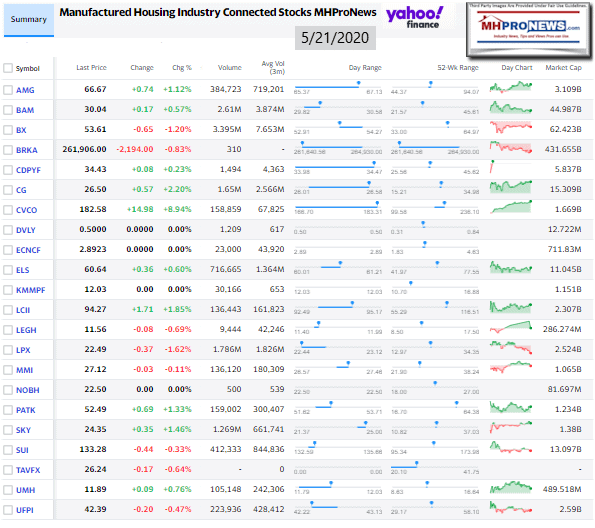Open the Summary tab

click(x=29, y=20)
